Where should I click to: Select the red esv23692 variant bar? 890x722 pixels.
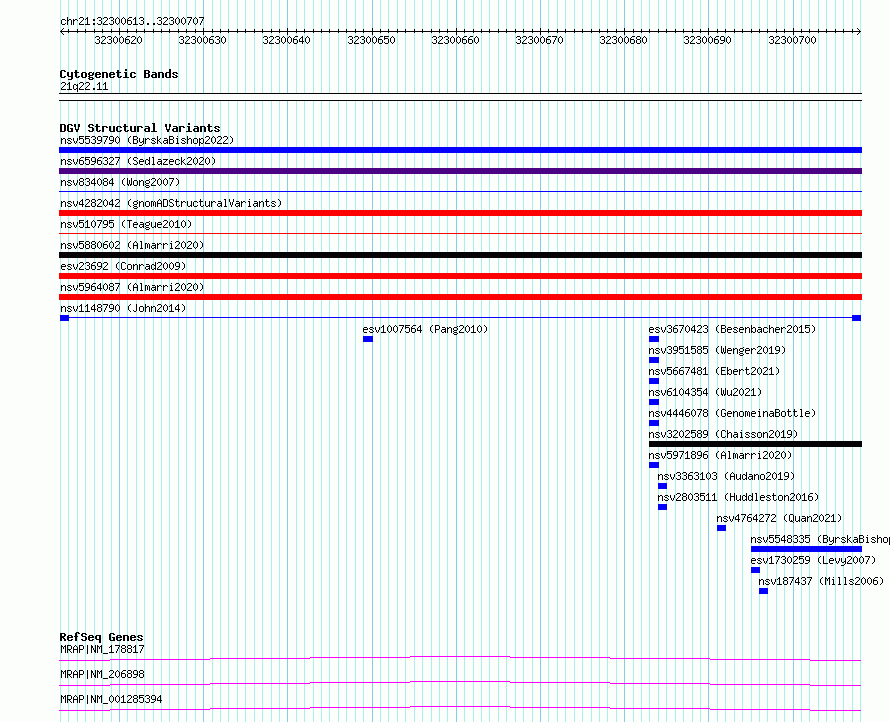pyautogui.click(x=460, y=276)
